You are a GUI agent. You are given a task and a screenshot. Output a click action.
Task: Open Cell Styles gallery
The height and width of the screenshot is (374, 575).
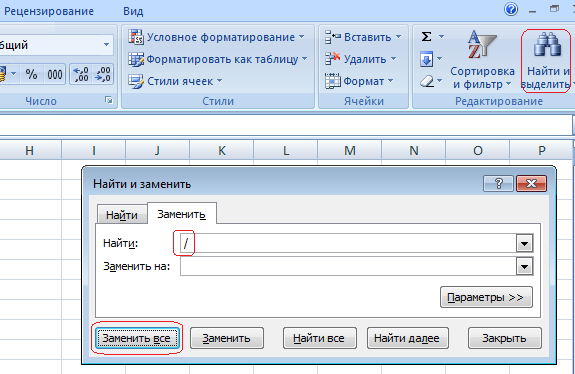coord(175,81)
